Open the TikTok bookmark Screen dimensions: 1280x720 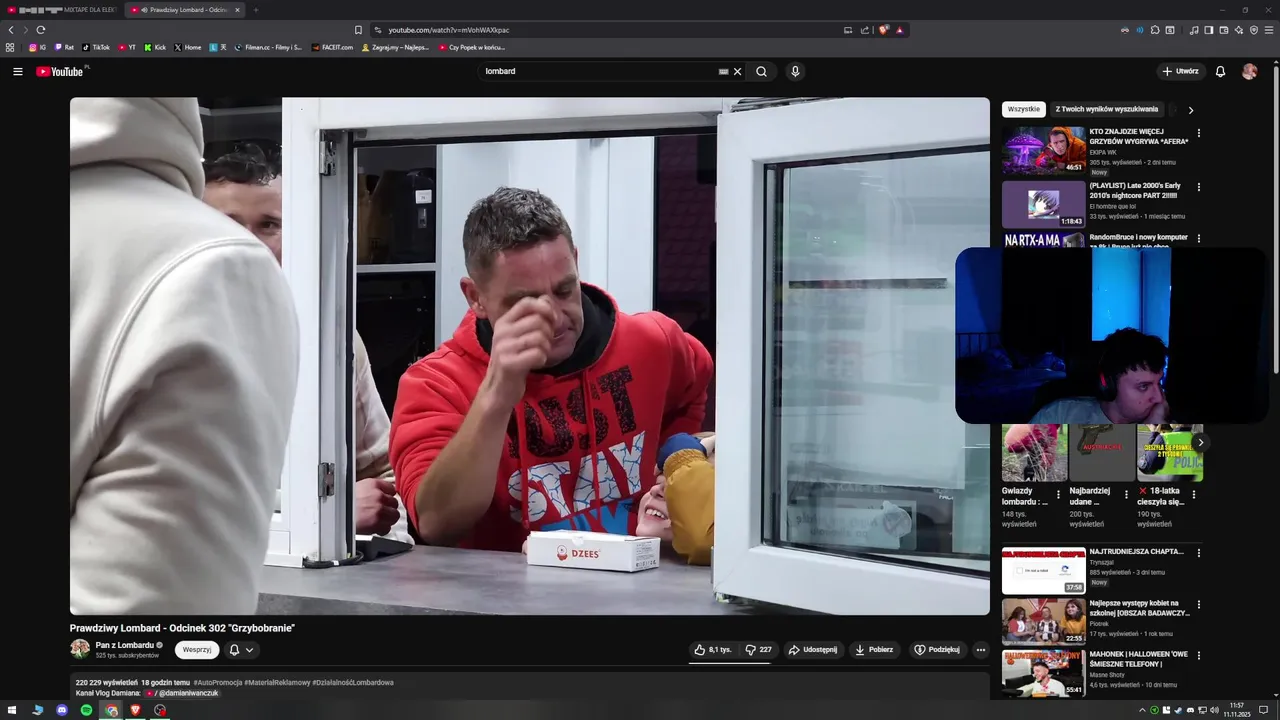pyautogui.click(x=96, y=47)
